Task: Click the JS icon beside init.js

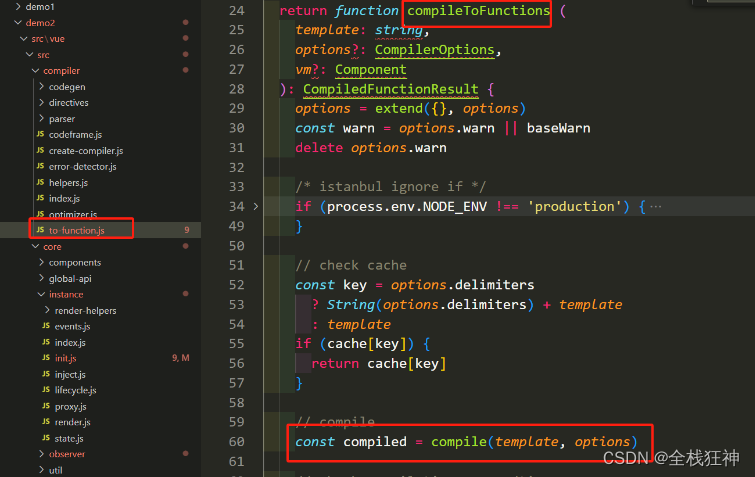Action: 46,358
